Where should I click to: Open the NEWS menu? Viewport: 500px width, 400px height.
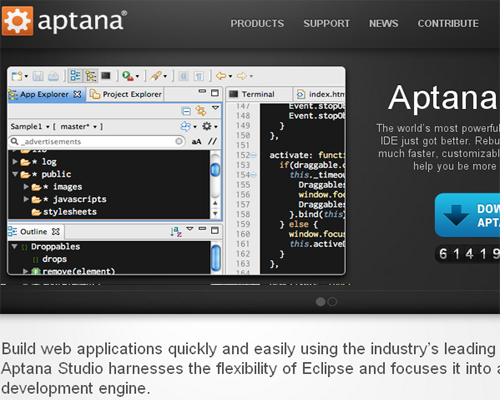(383, 24)
